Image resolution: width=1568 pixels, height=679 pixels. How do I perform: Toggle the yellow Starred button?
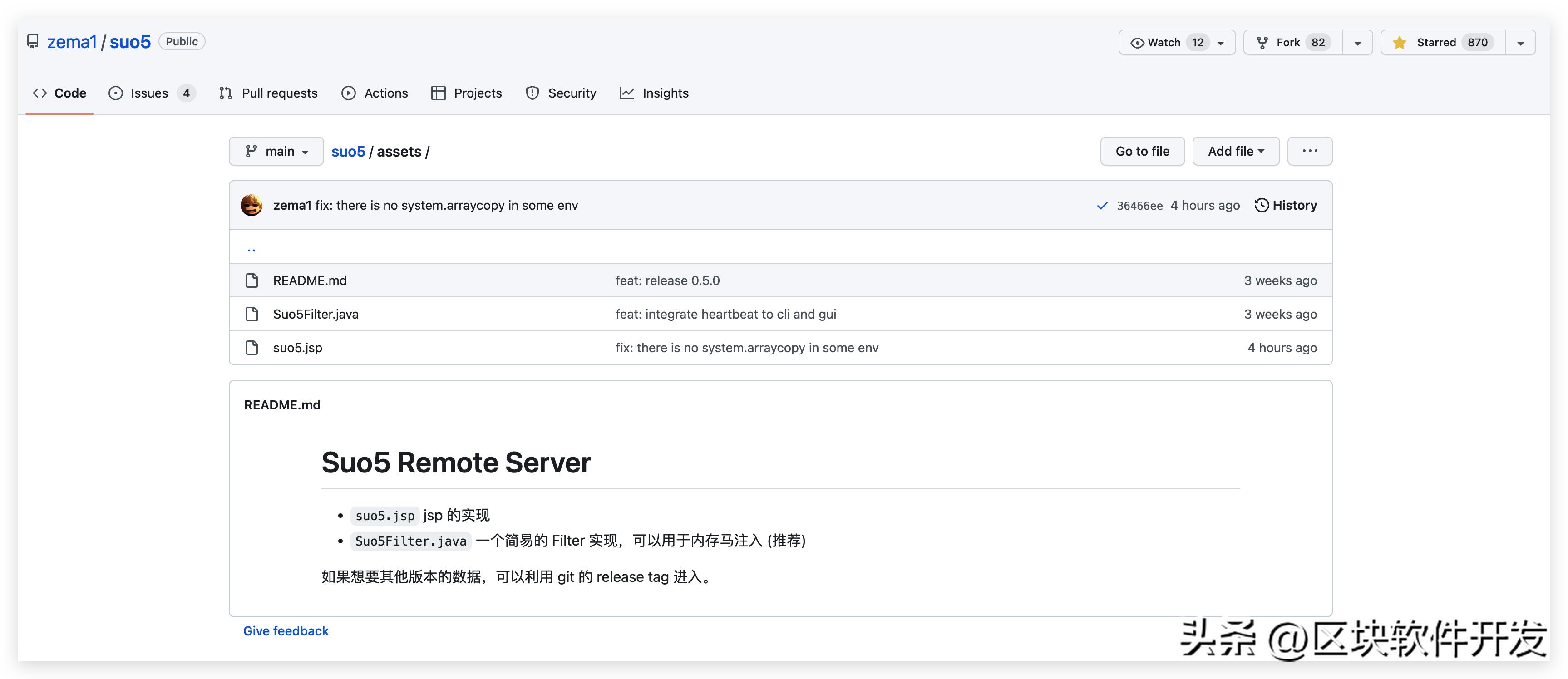click(1443, 43)
